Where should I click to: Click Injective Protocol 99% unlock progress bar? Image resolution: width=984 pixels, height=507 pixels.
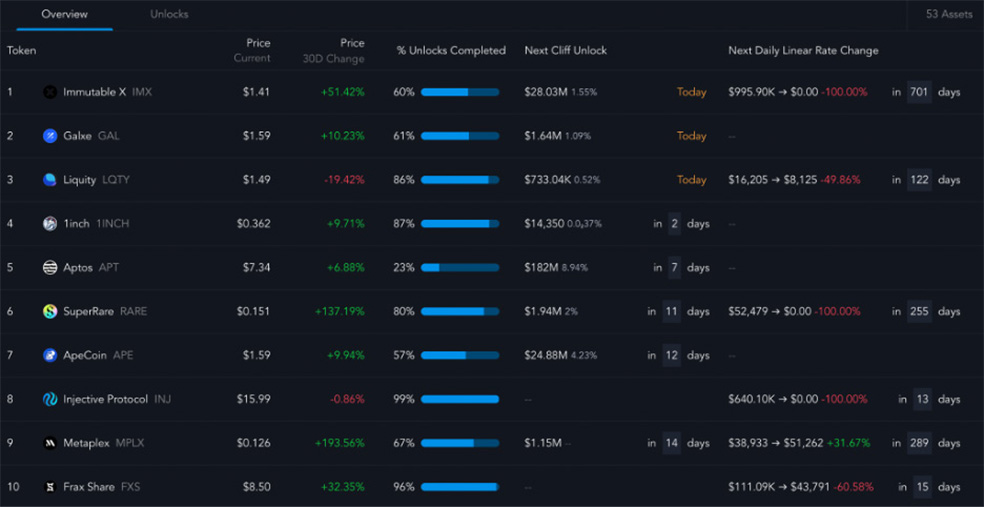[x=460, y=399]
